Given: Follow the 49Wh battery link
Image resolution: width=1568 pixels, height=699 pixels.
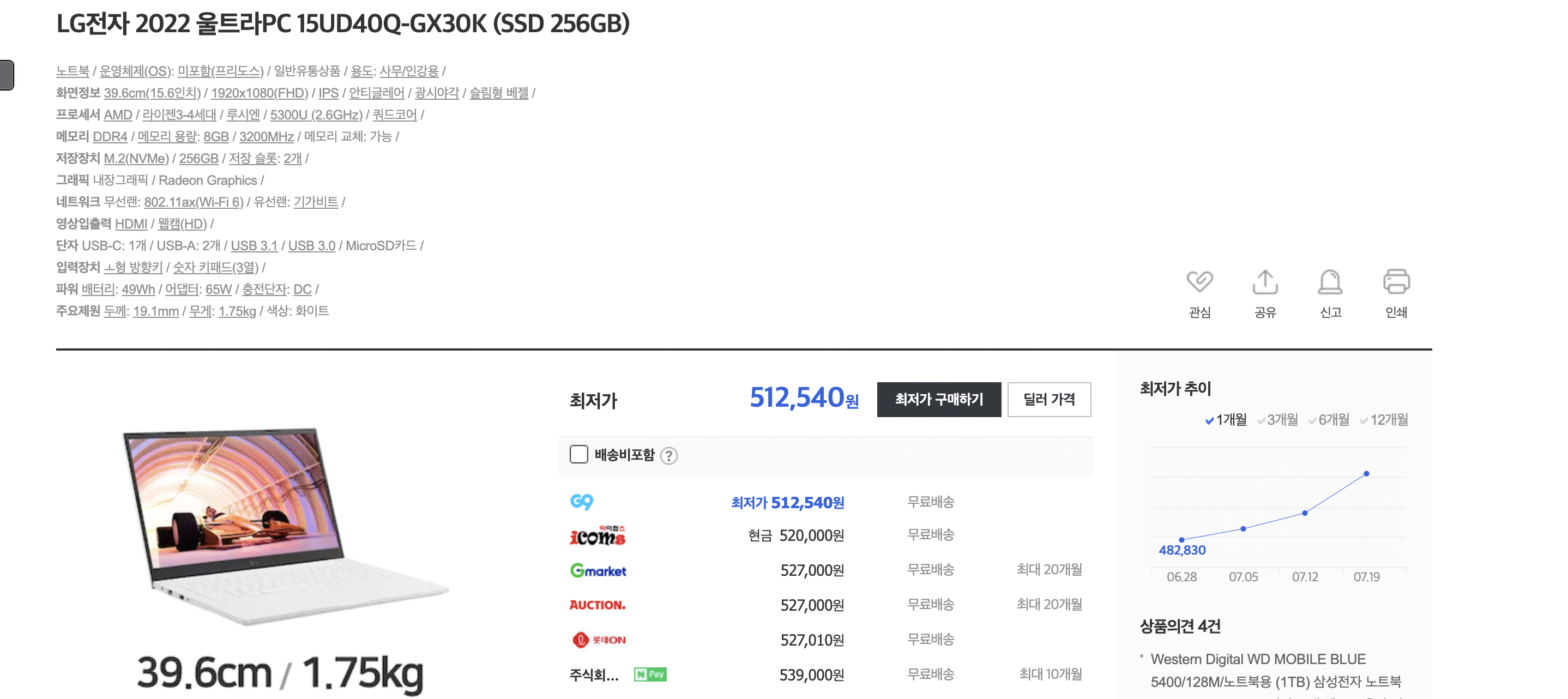Looking at the screenshot, I should (138, 289).
